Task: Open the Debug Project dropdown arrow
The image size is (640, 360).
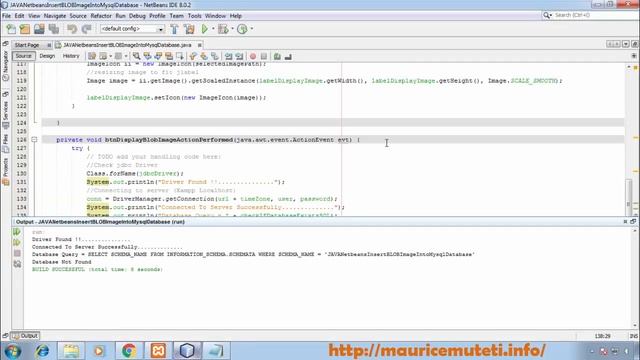Action: coord(232,29)
